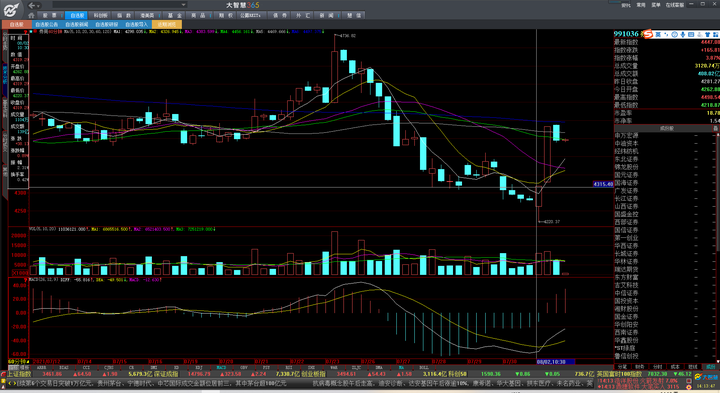Screen dimensions: 720x393
Task: Switch to the 指数 main tab
Action: click(x=124, y=15)
